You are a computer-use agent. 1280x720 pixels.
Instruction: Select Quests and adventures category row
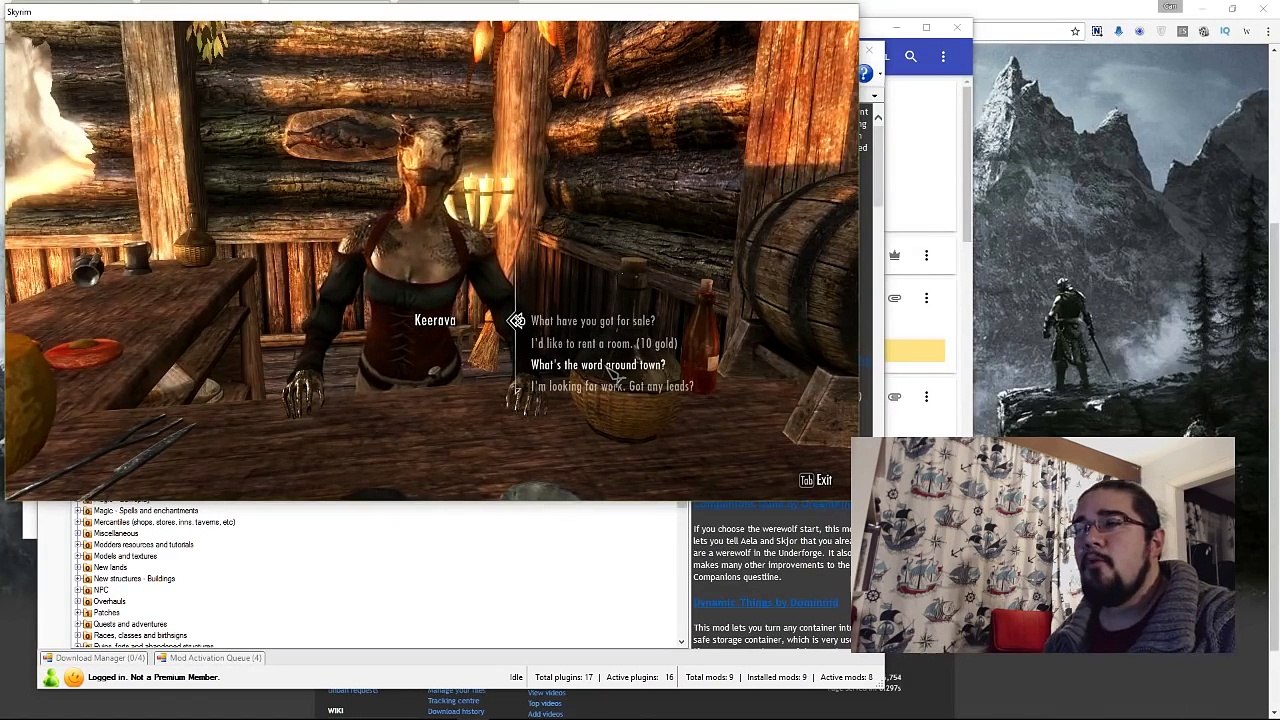click(130, 624)
